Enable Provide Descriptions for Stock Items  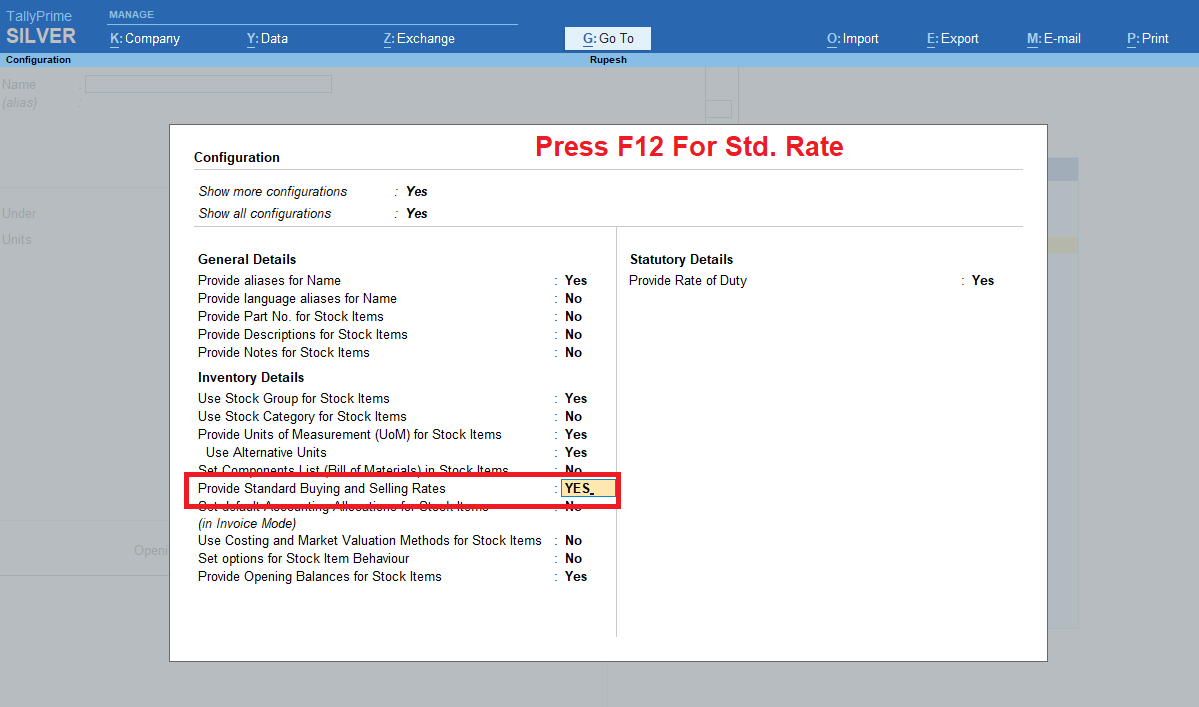pos(575,334)
